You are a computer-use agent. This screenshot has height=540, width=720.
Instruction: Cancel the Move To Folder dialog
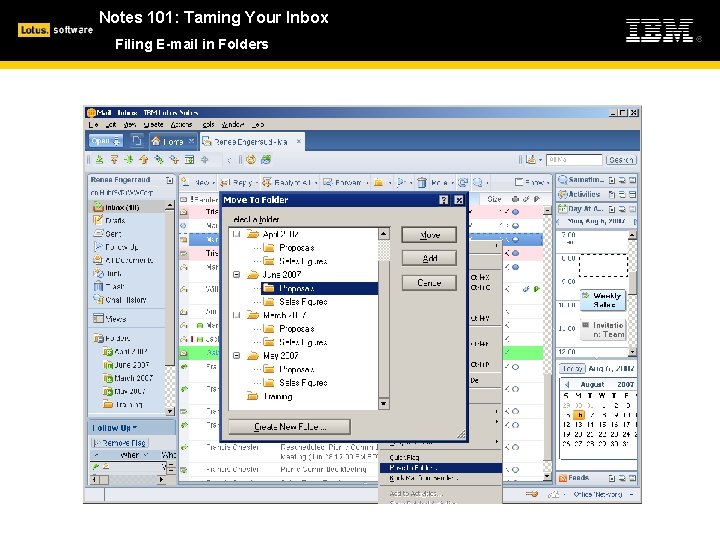click(x=429, y=283)
